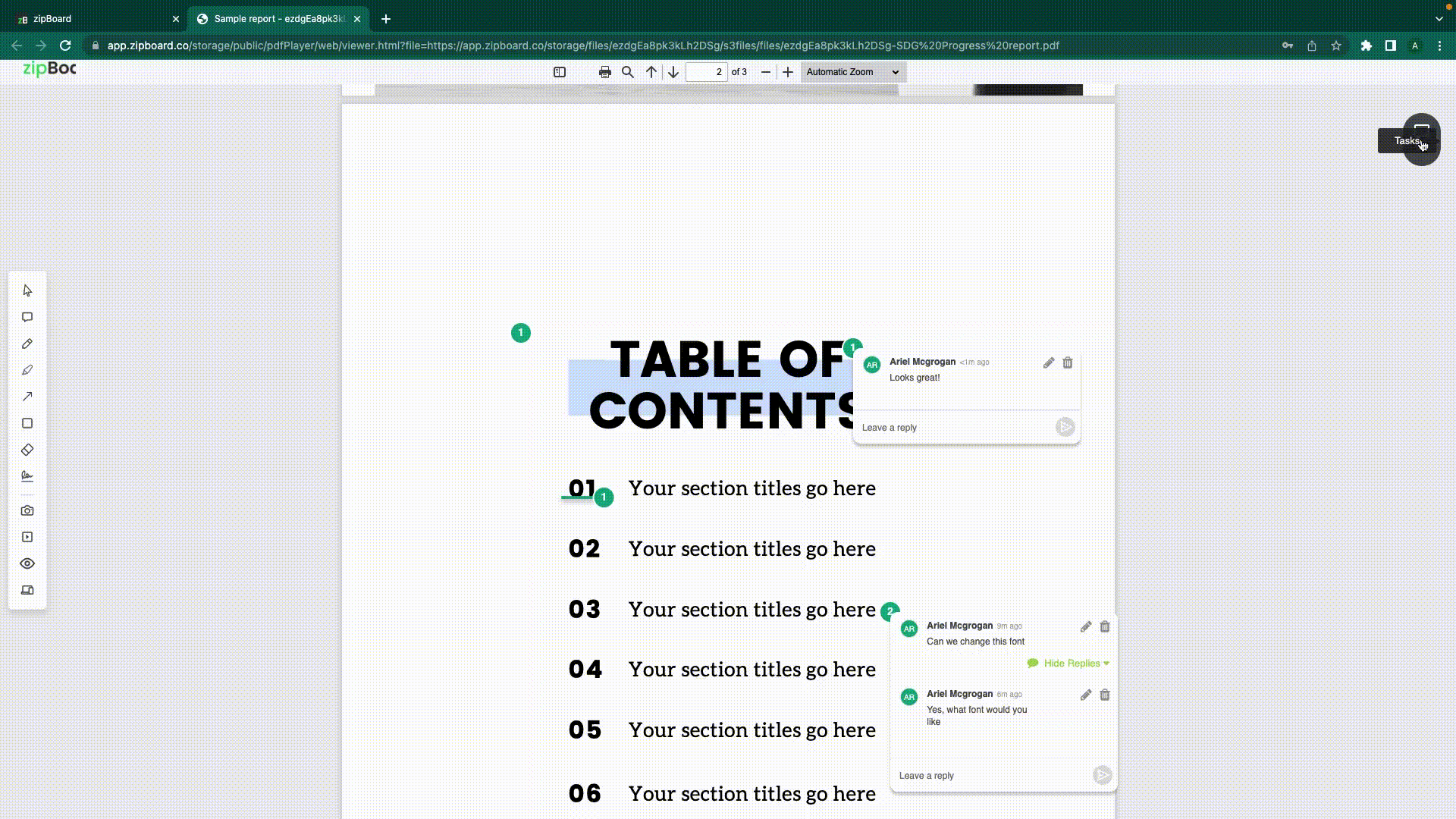1456x819 pixels.
Task: Take a screenshot with the camera tool
Action: [27, 510]
